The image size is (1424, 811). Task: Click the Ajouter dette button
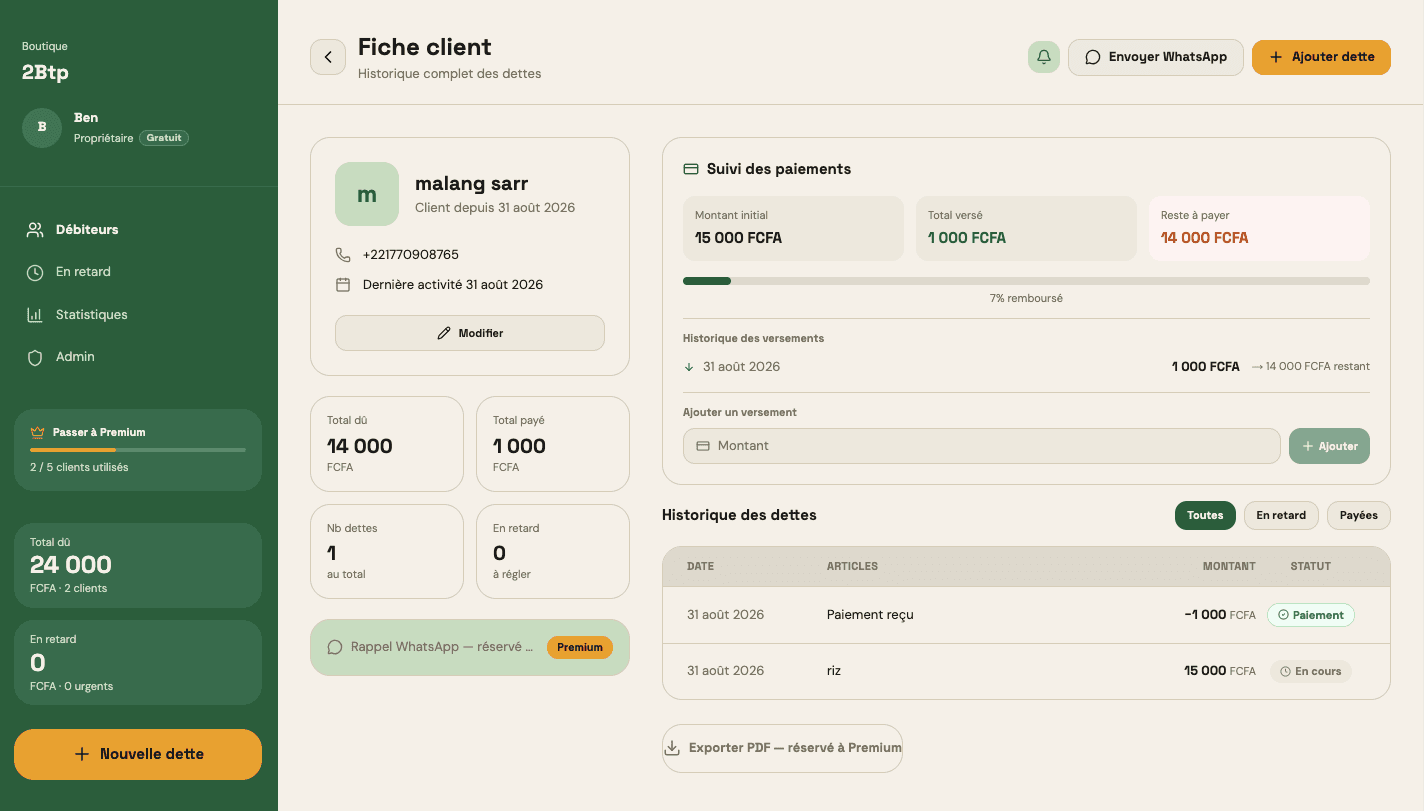pos(1321,57)
